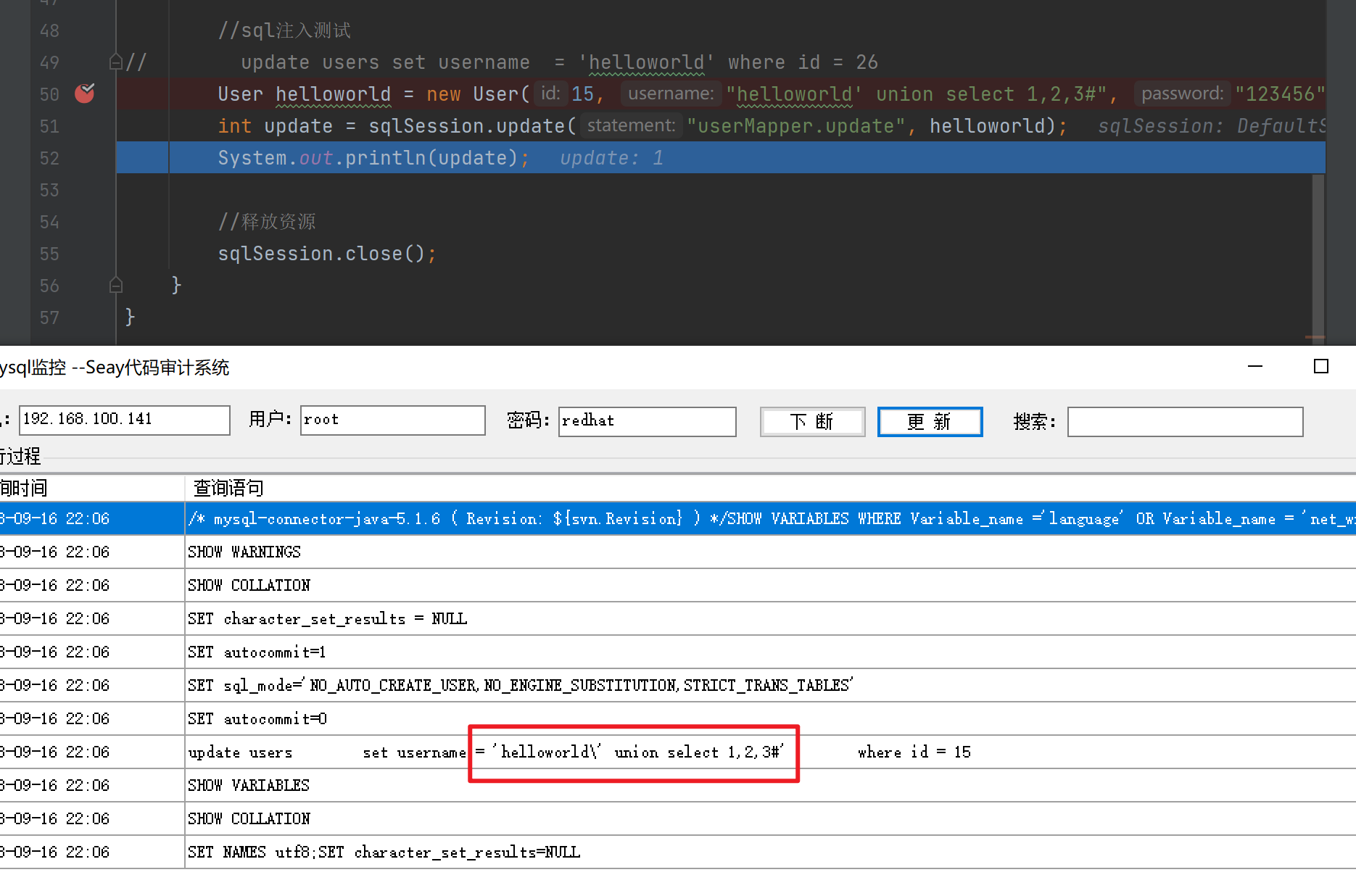Select the SET sql_mode row

678,685
